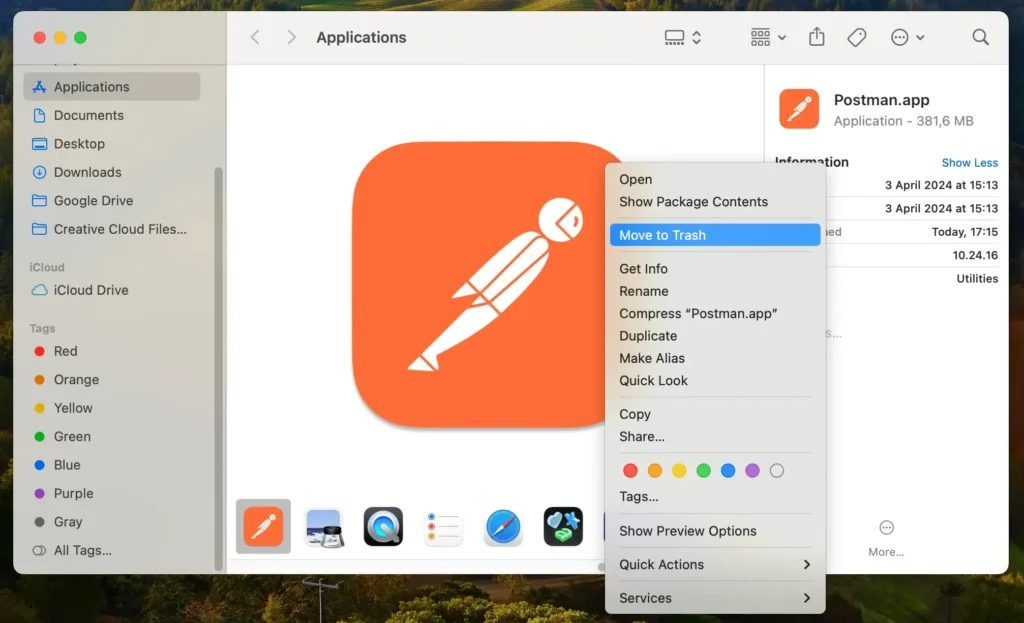This screenshot has height=623, width=1024.
Task: Click the large Postman preview image
Action: tap(480, 285)
